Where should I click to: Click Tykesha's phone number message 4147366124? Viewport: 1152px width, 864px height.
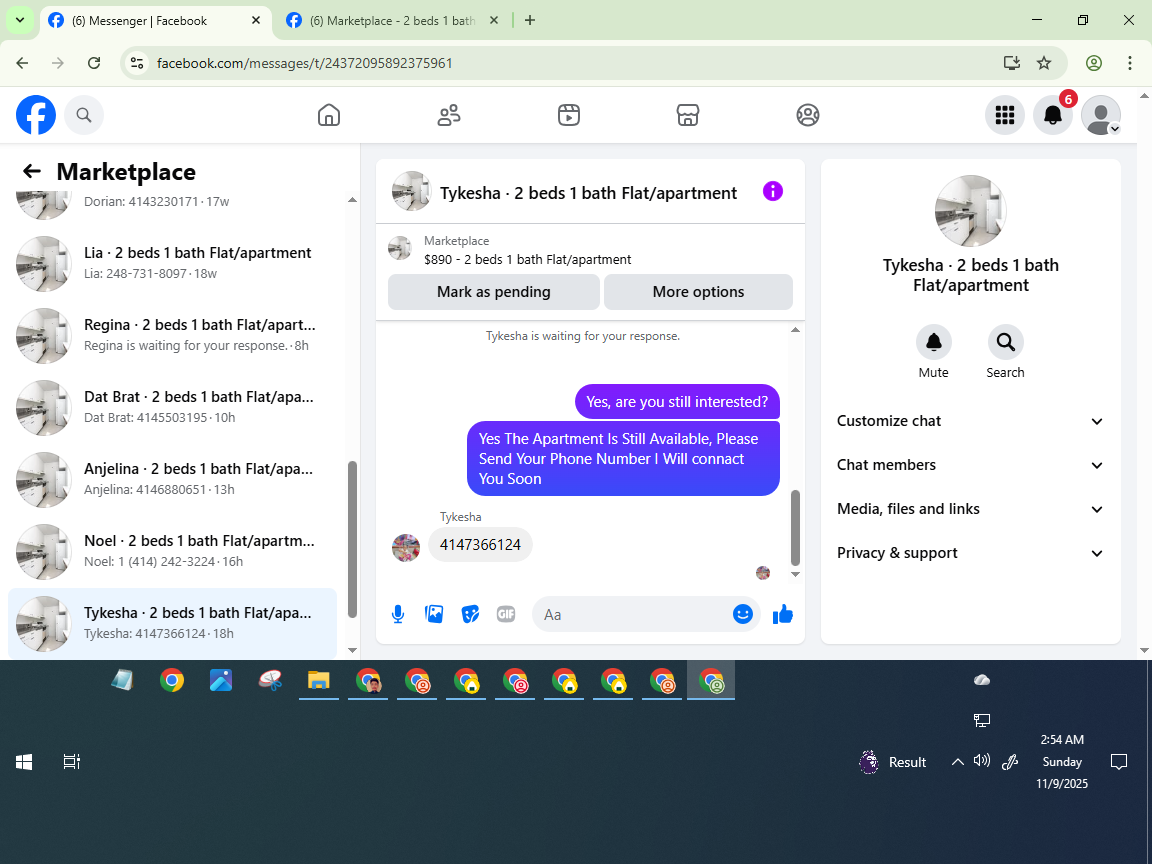[480, 544]
